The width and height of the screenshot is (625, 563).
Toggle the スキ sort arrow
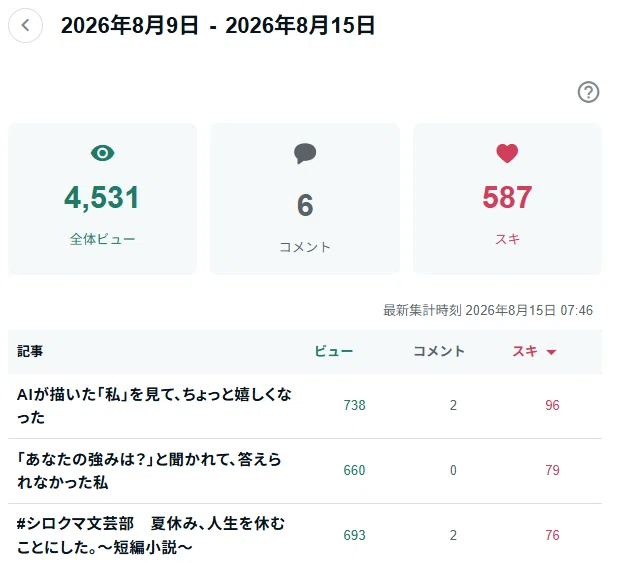click(551, 352)
